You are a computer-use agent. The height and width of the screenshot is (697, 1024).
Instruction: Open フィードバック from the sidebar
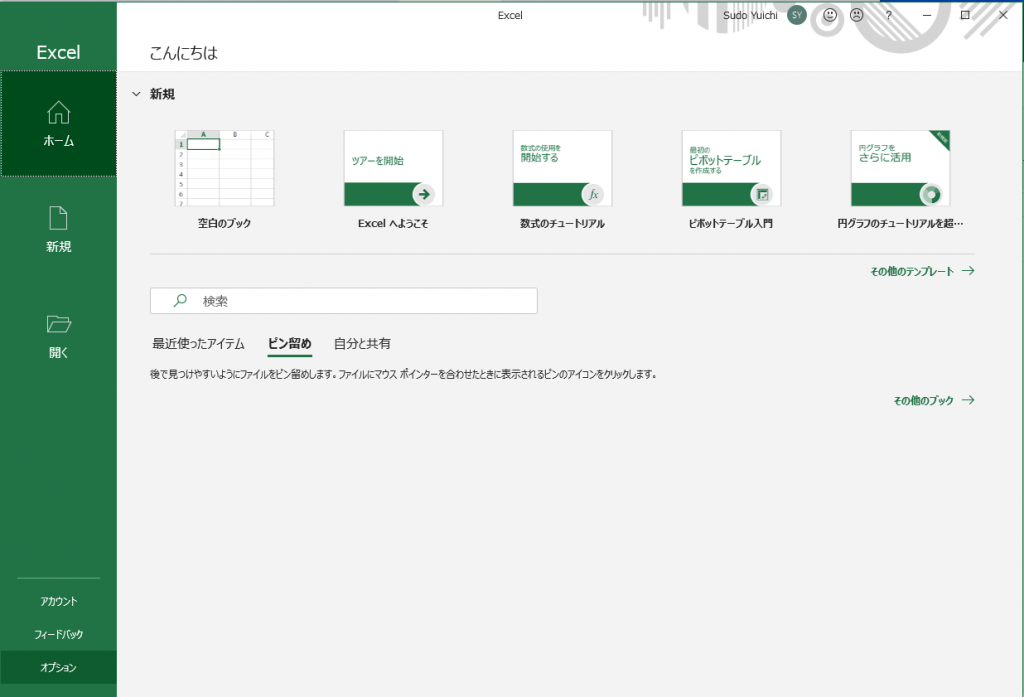pyautogui.click(x=58, y=633)
